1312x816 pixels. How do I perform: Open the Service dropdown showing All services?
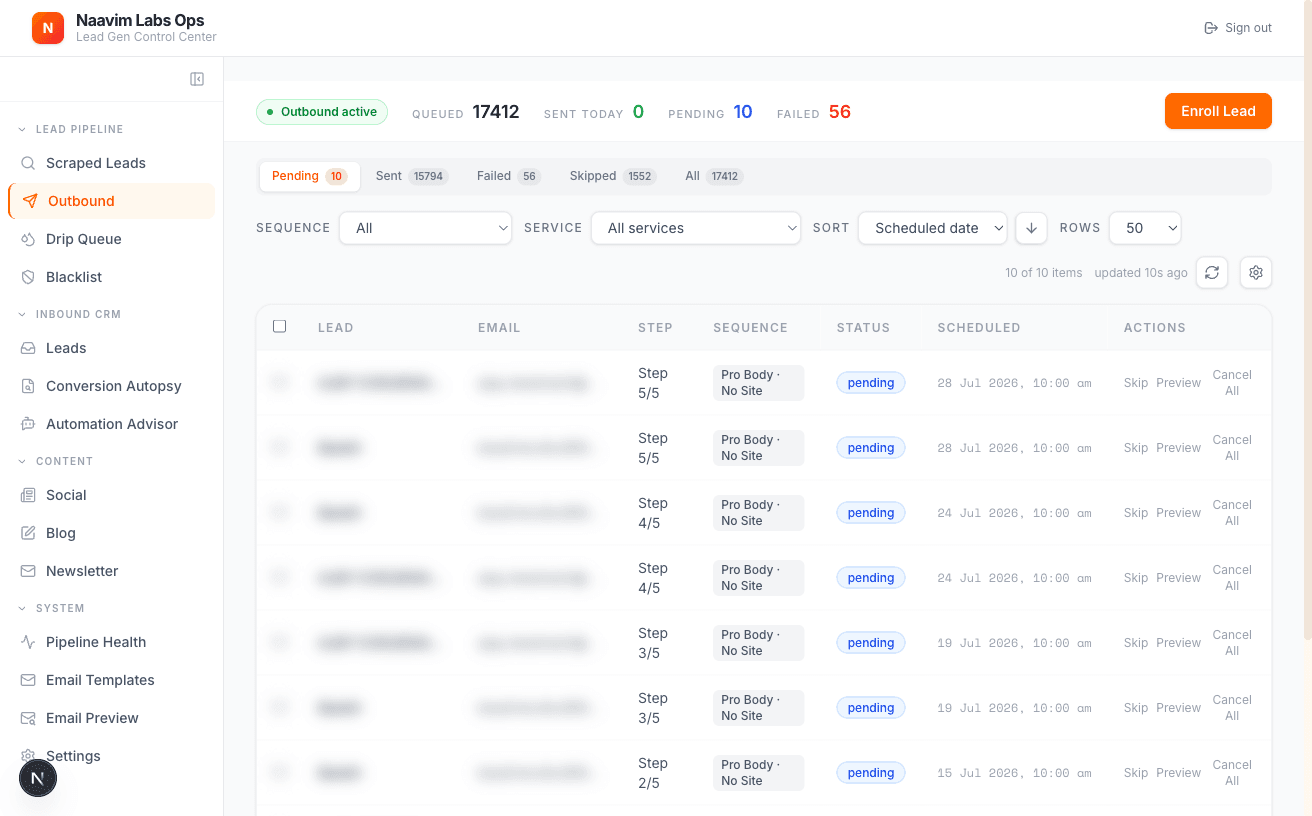696,228
